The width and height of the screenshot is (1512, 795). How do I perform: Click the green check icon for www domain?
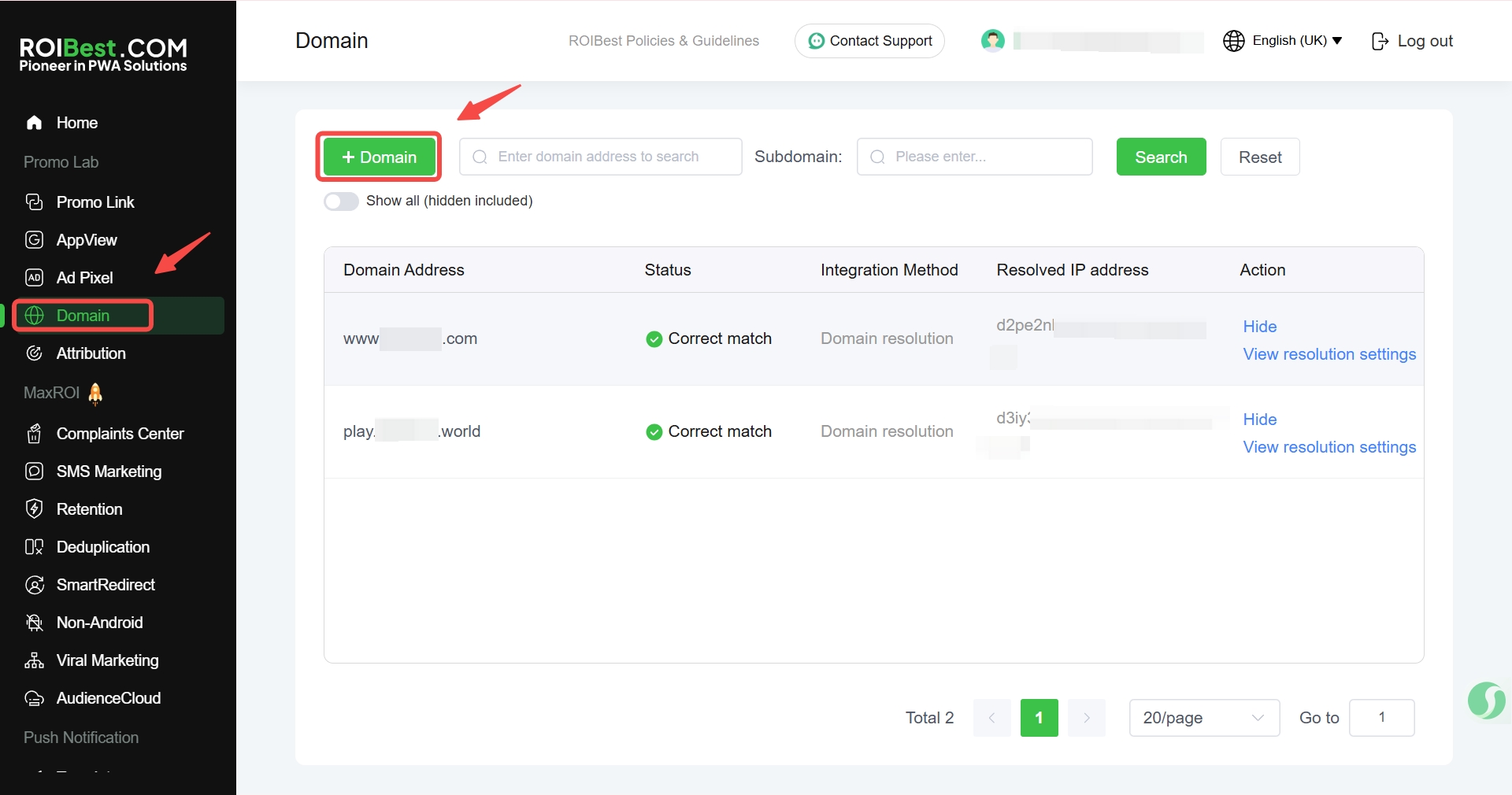(654, 339)
